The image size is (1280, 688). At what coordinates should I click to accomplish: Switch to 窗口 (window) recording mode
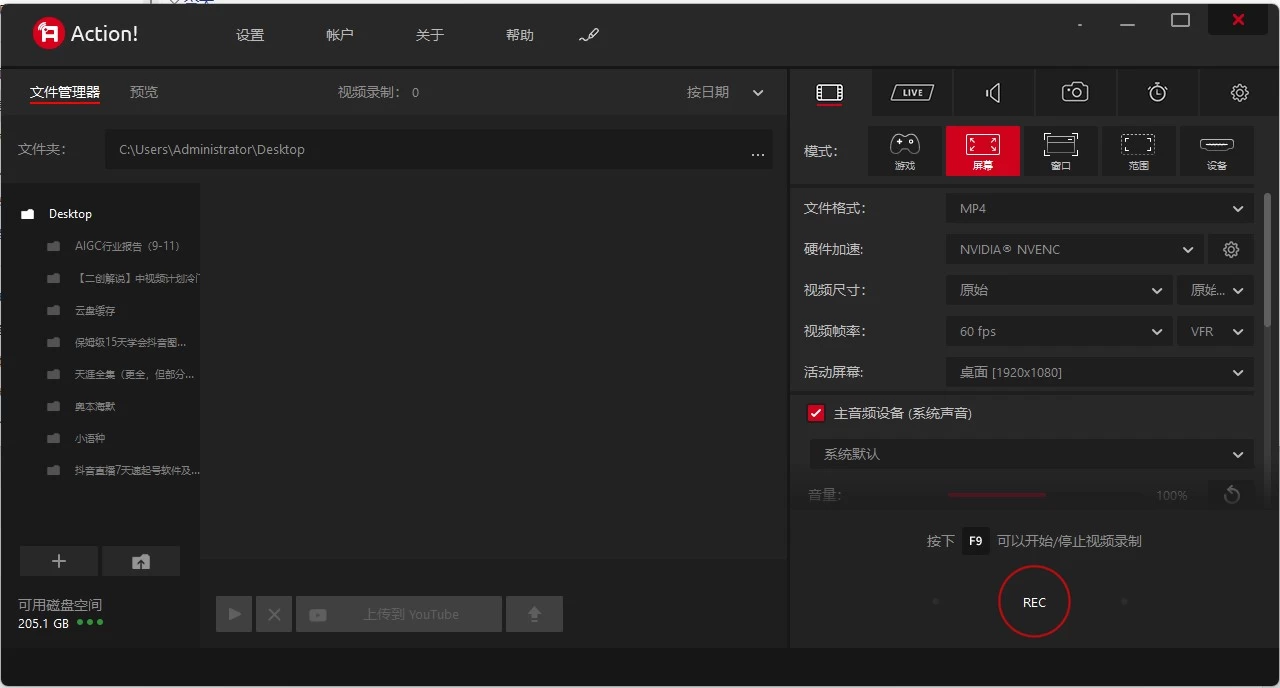click(x=1061, y=150)
